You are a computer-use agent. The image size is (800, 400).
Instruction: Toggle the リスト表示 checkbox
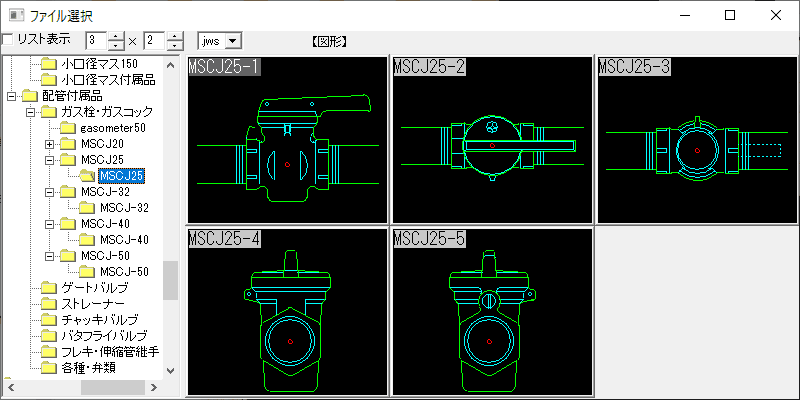coord(8,40)
